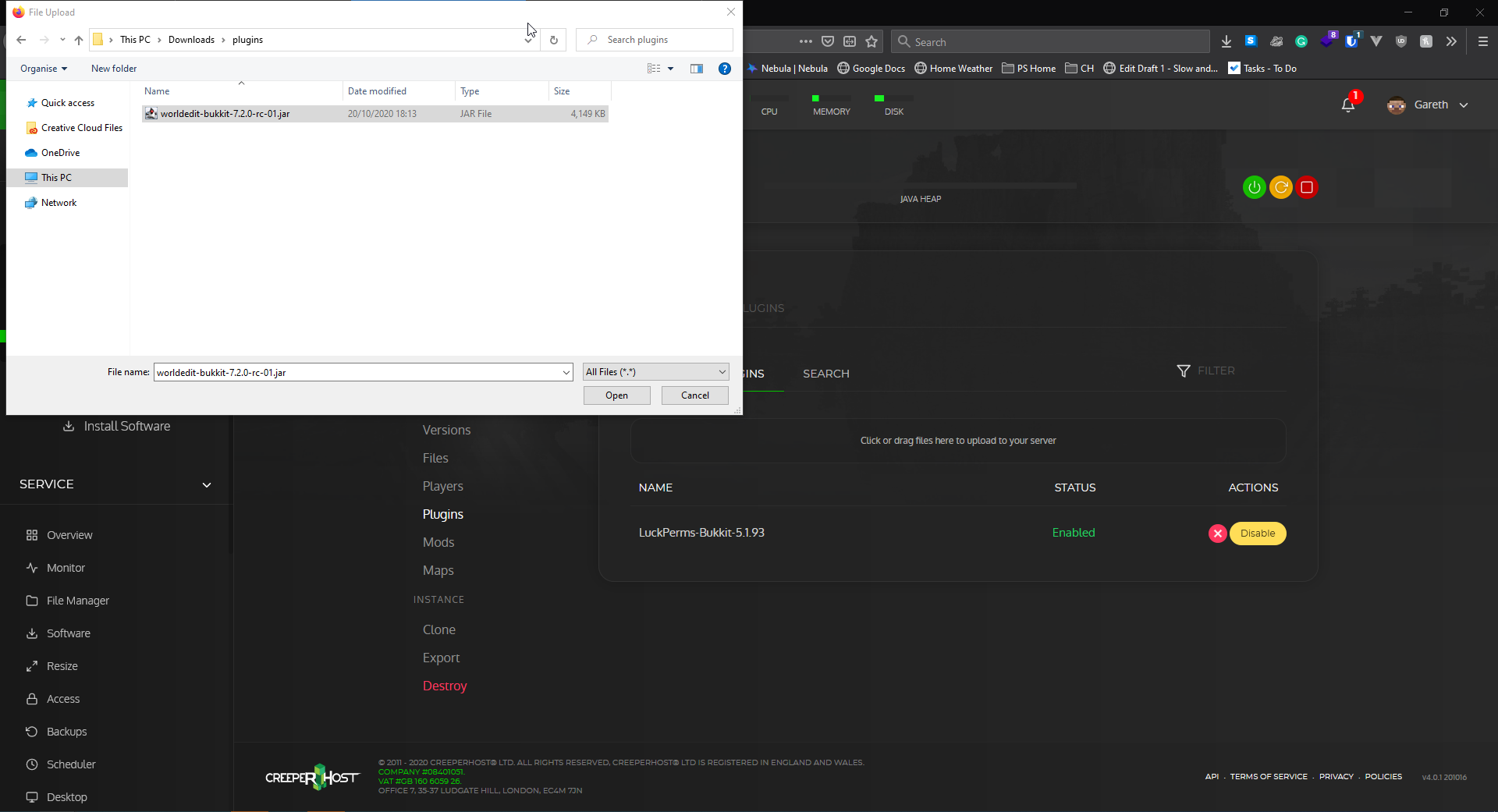Show more toolbar extensions chevron
Screen dimensions: 1498x812
click(x=1451, y=41)
